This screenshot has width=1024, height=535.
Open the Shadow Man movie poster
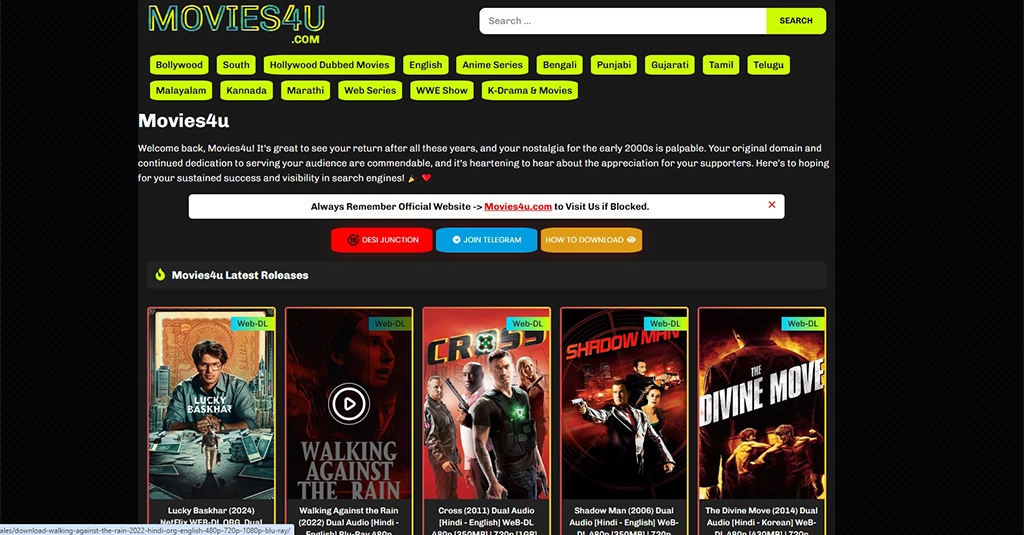(x=624, y=404)
